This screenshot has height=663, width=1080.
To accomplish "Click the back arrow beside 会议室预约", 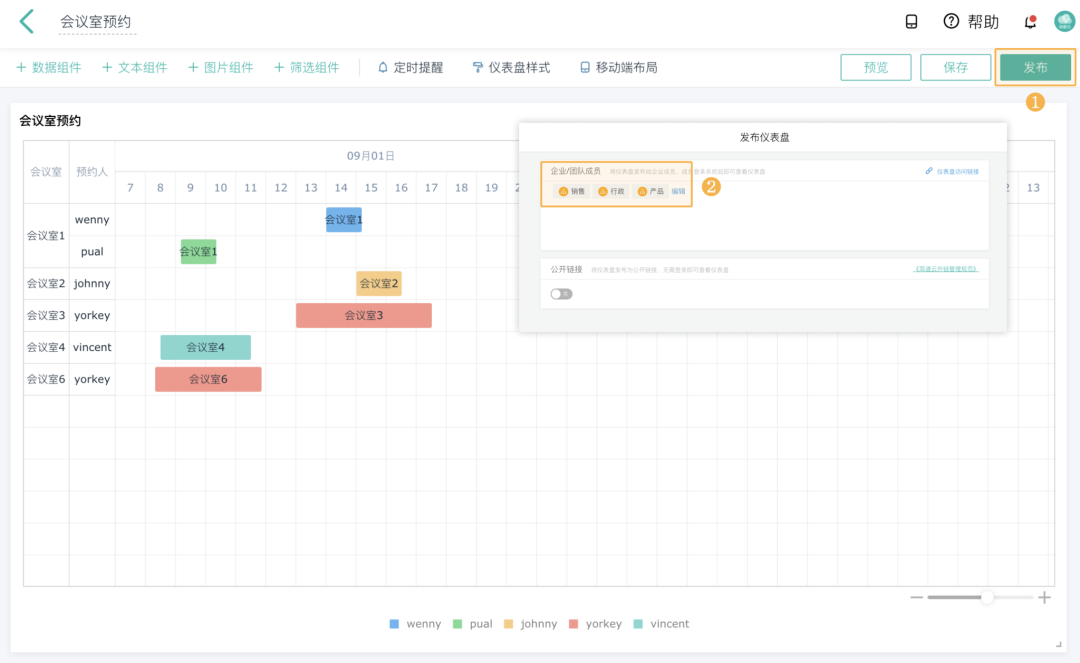I will [x=26, y=21].
